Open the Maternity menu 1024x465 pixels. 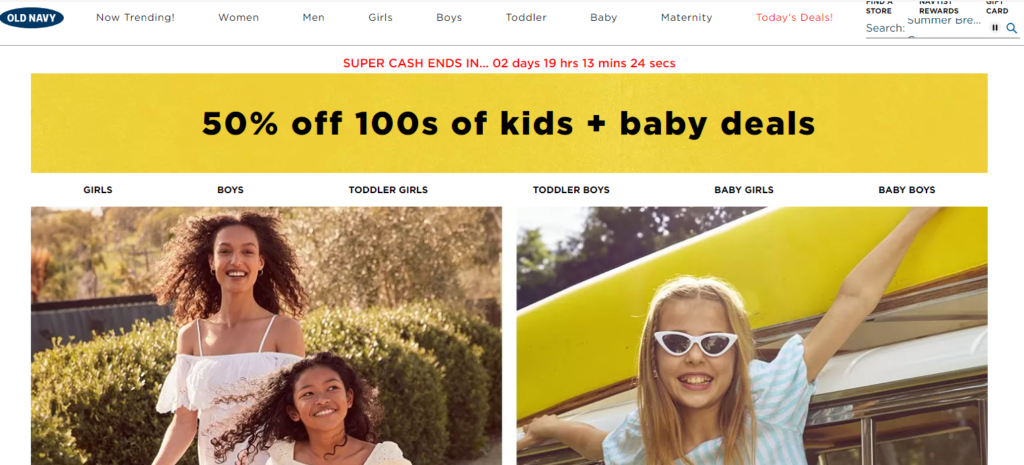(686, 18)
